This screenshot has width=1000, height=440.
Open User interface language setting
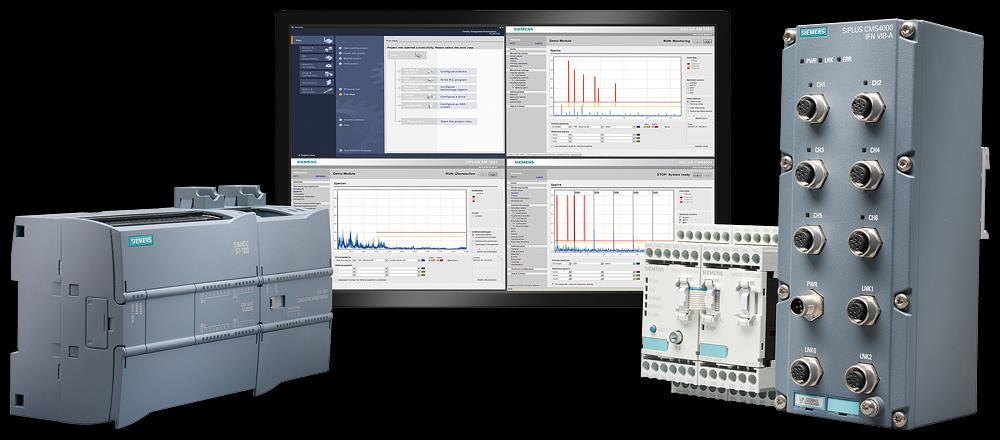(355, 150)
